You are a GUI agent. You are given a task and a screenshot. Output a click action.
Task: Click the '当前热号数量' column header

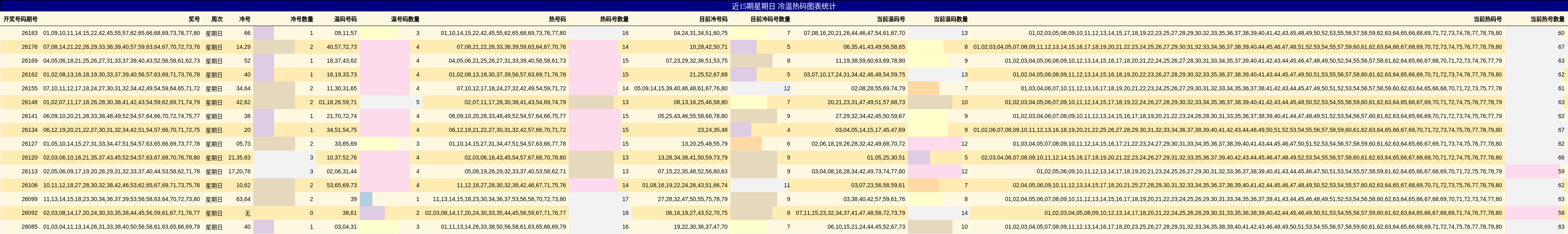(1547, 20)
